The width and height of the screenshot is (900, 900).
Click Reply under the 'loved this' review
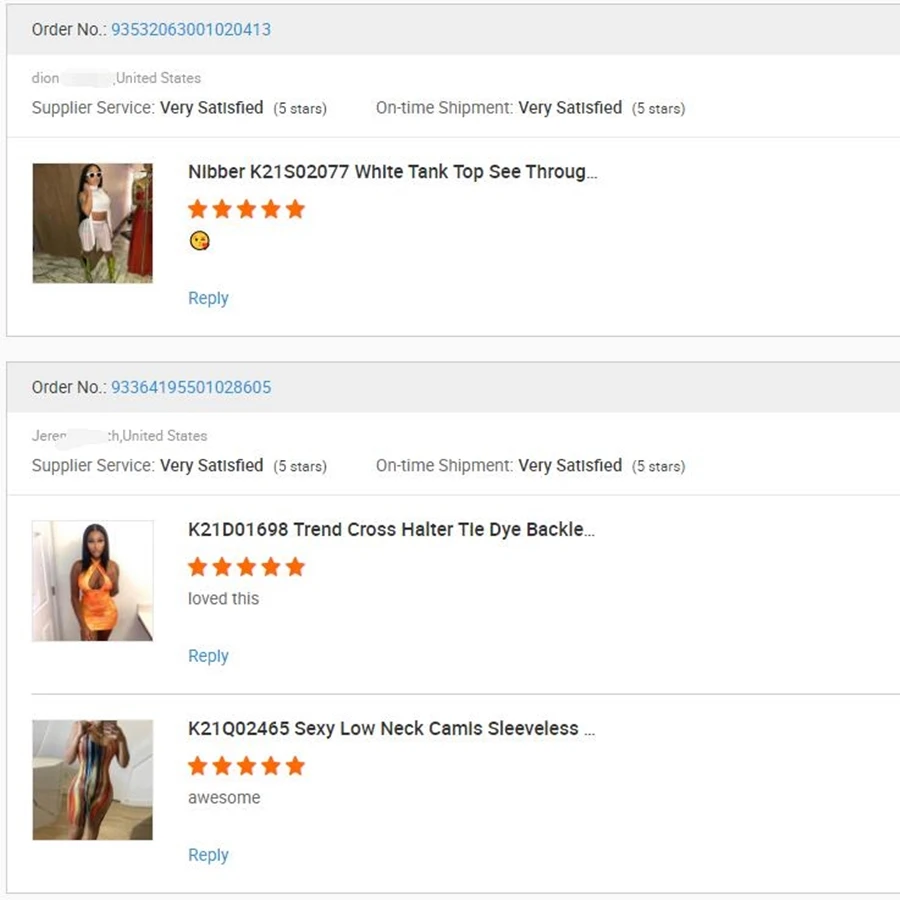208,656
